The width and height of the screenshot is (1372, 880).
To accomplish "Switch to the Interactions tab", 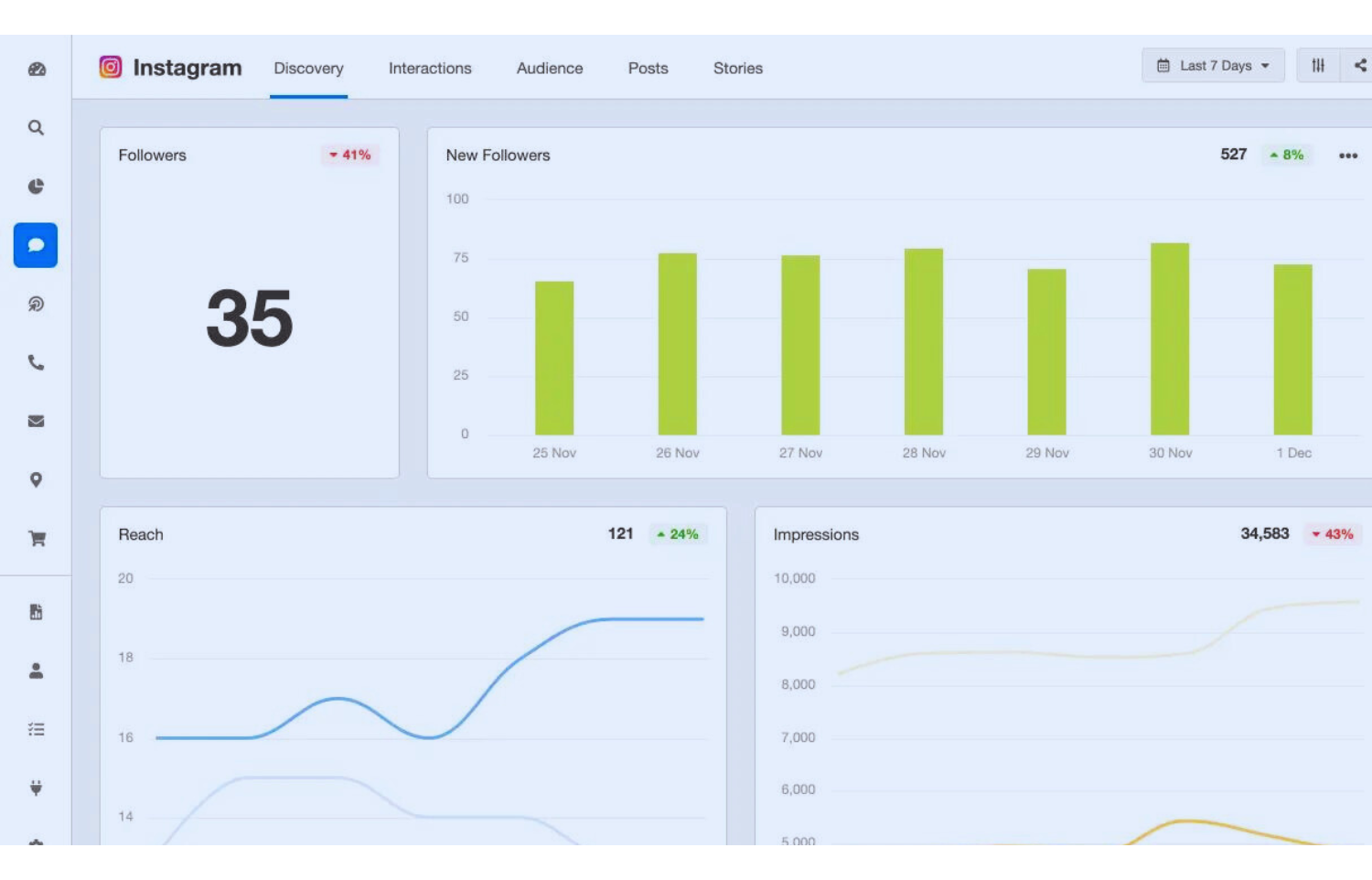I will 430,69.
